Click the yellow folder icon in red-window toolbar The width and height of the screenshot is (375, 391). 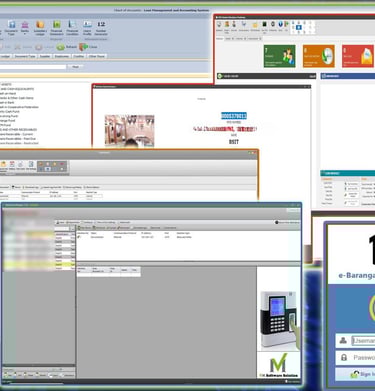coord(255,25)
